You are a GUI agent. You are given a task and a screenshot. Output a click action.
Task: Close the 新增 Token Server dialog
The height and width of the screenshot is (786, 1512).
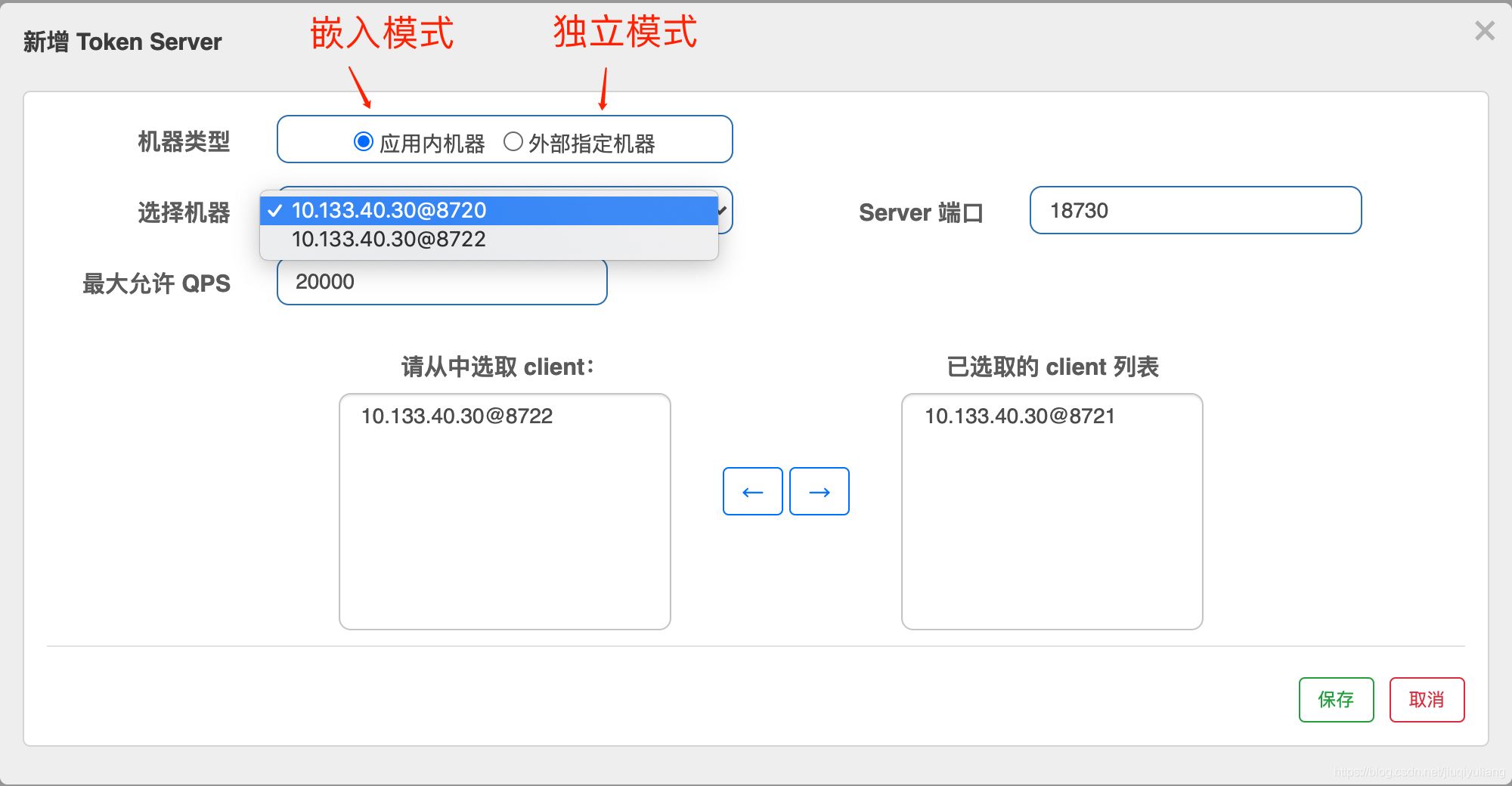1485,32
